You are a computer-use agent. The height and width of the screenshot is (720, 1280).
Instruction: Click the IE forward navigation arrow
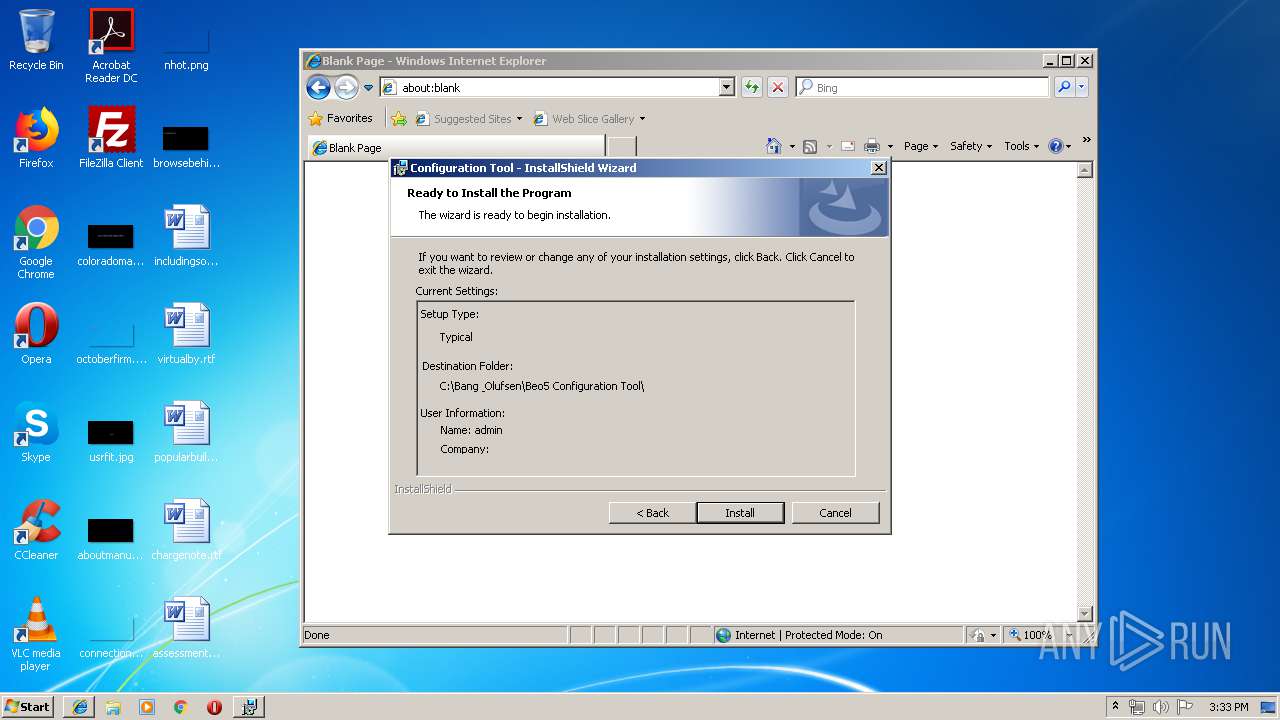coord(346,88)
